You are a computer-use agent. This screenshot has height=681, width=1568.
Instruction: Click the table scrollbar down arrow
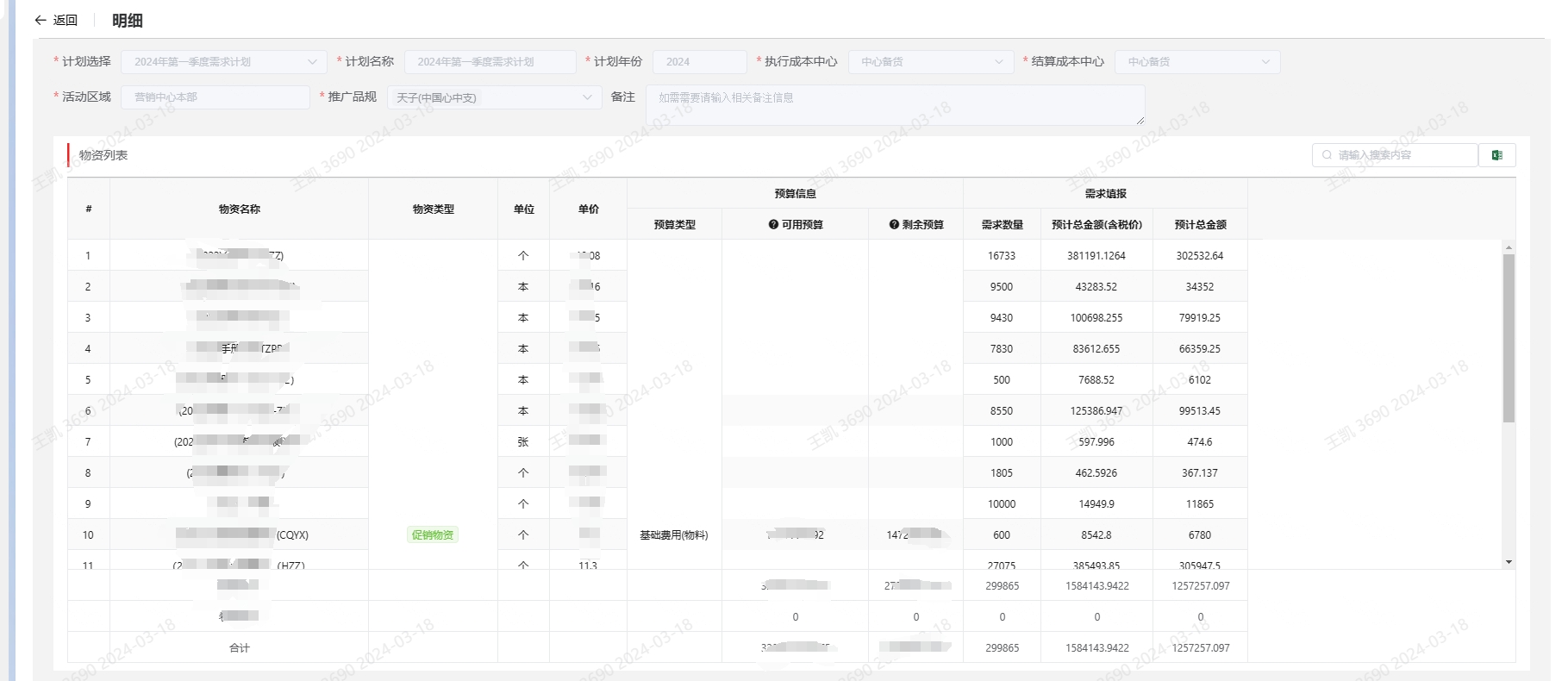pos(1509,562)
